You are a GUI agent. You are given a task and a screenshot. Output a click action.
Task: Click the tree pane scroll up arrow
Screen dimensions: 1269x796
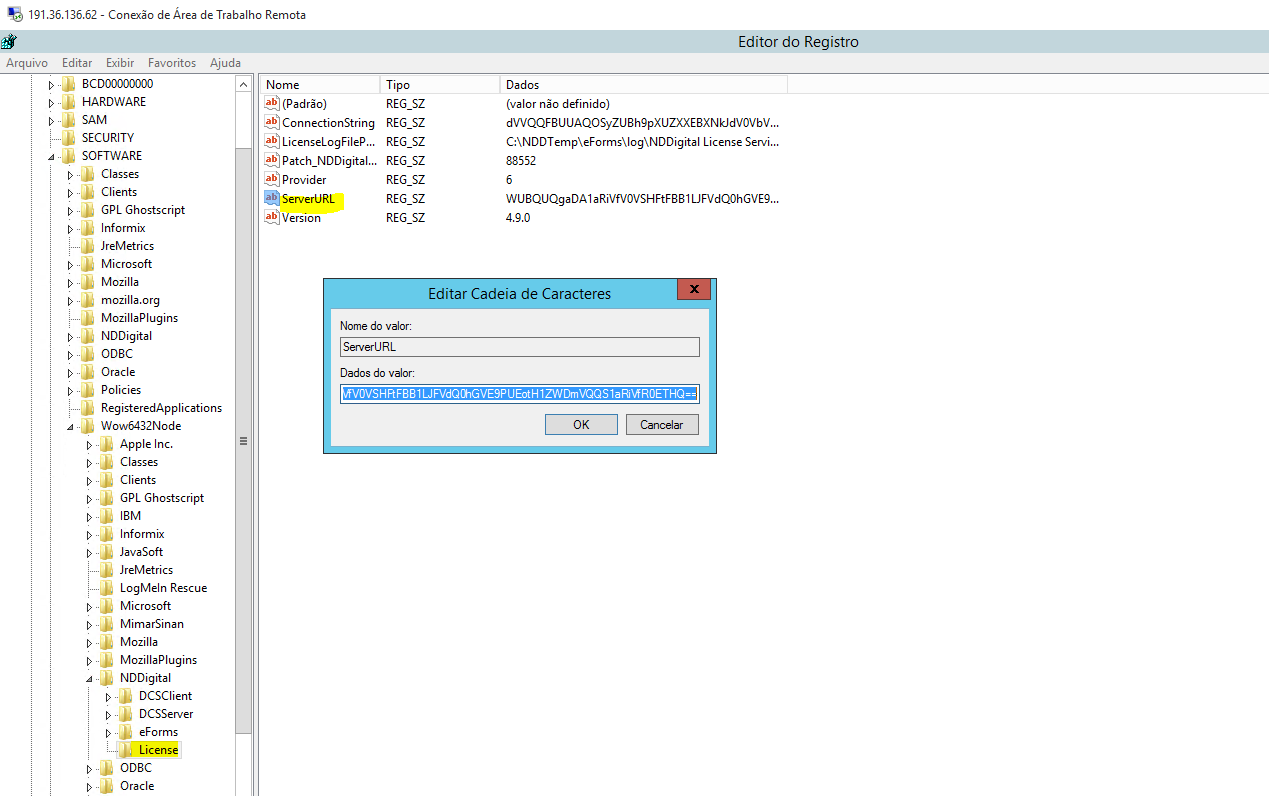tap(244, 85)
